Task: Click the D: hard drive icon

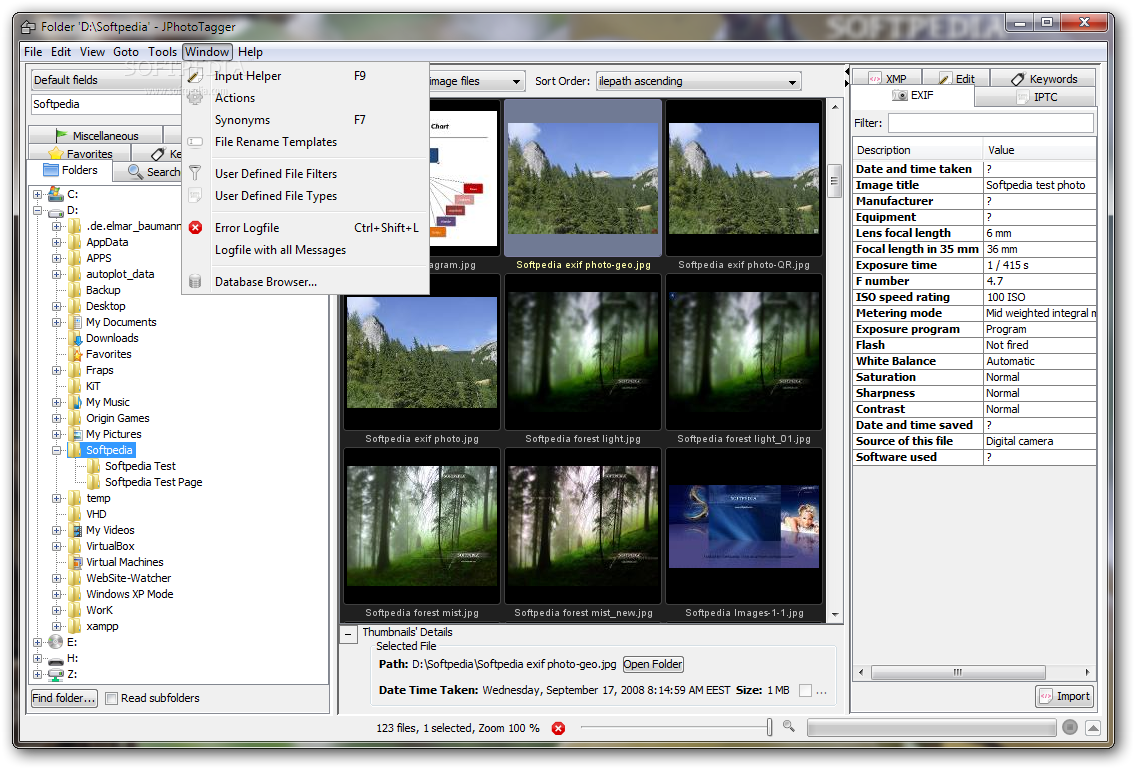Action: pos(56,211)
